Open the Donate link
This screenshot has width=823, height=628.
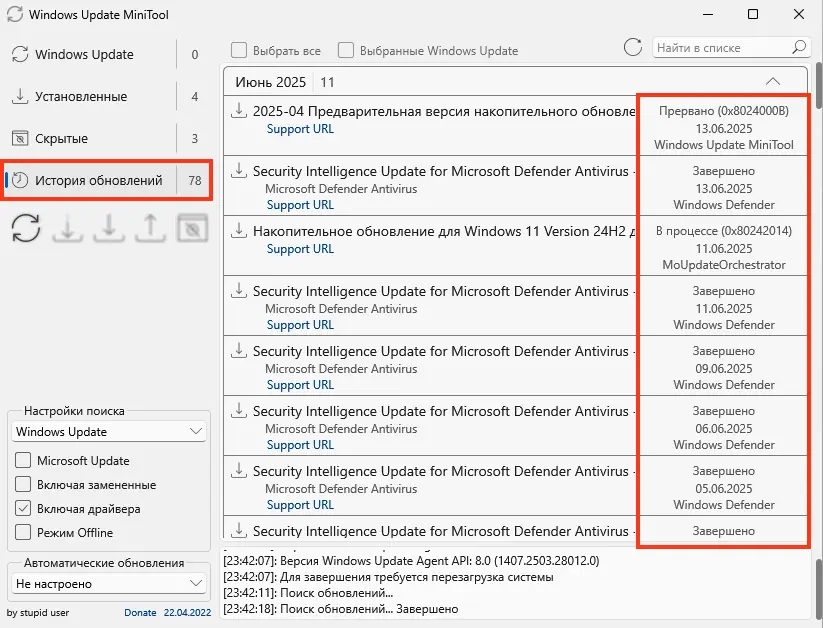click(x=140, y=612)
